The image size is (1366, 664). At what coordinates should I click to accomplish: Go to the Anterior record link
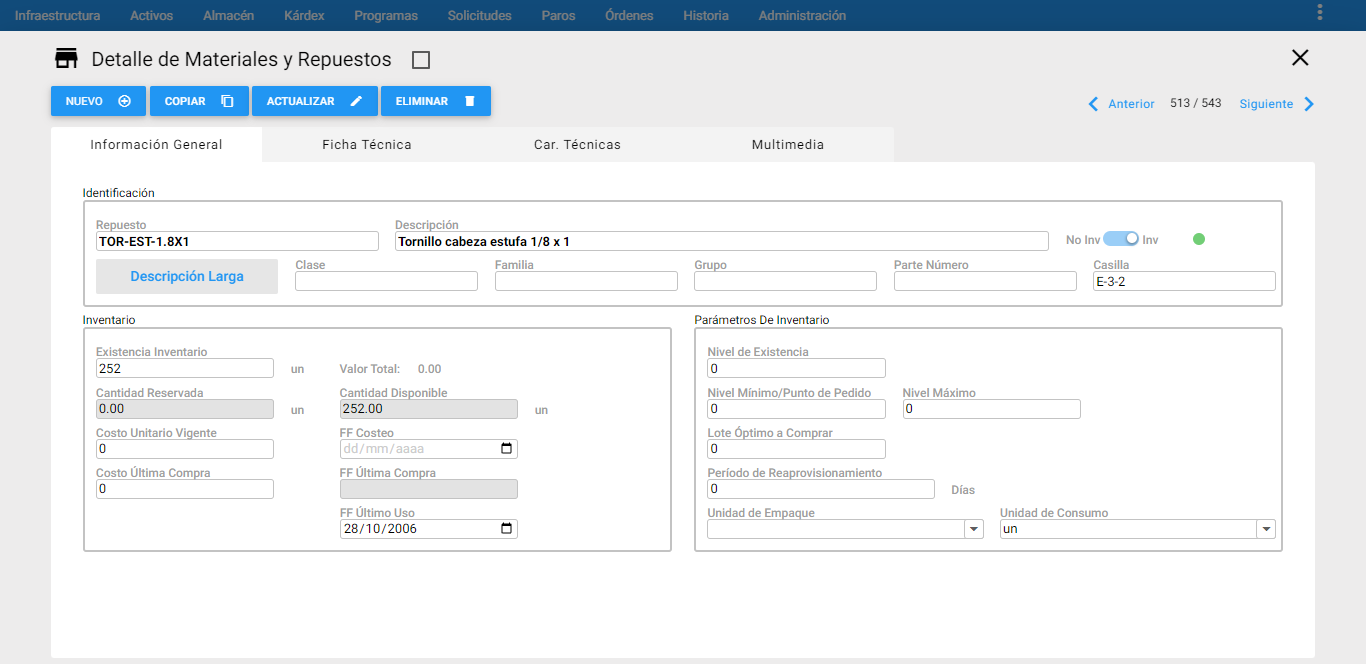tap(1131, 104)
